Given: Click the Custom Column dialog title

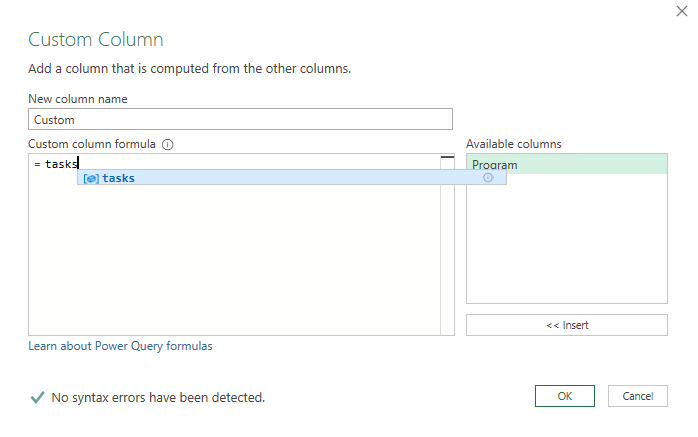Looking at the screenshot, I should (x=95, y=39).
